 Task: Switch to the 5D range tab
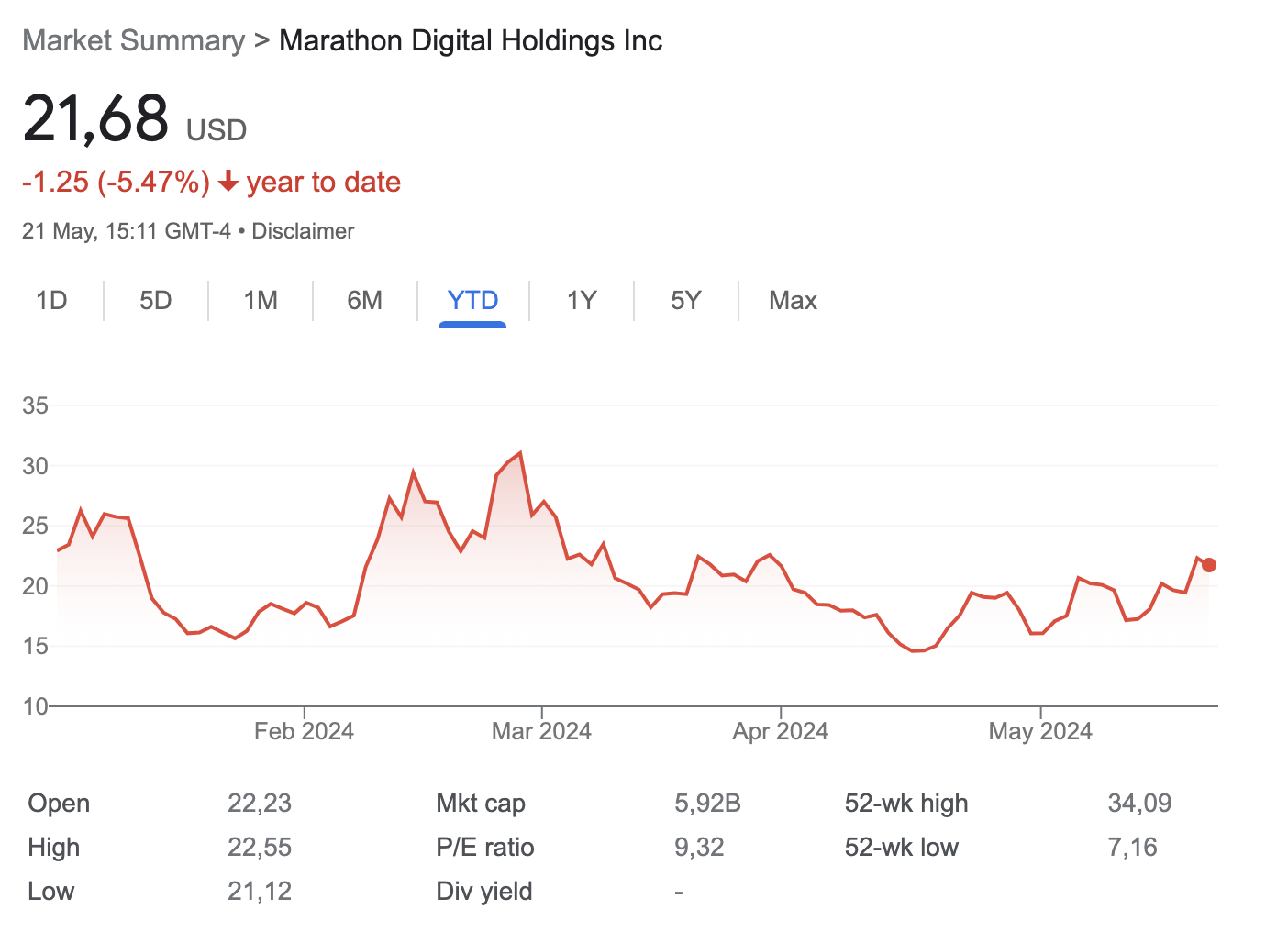tap(156, 301)
